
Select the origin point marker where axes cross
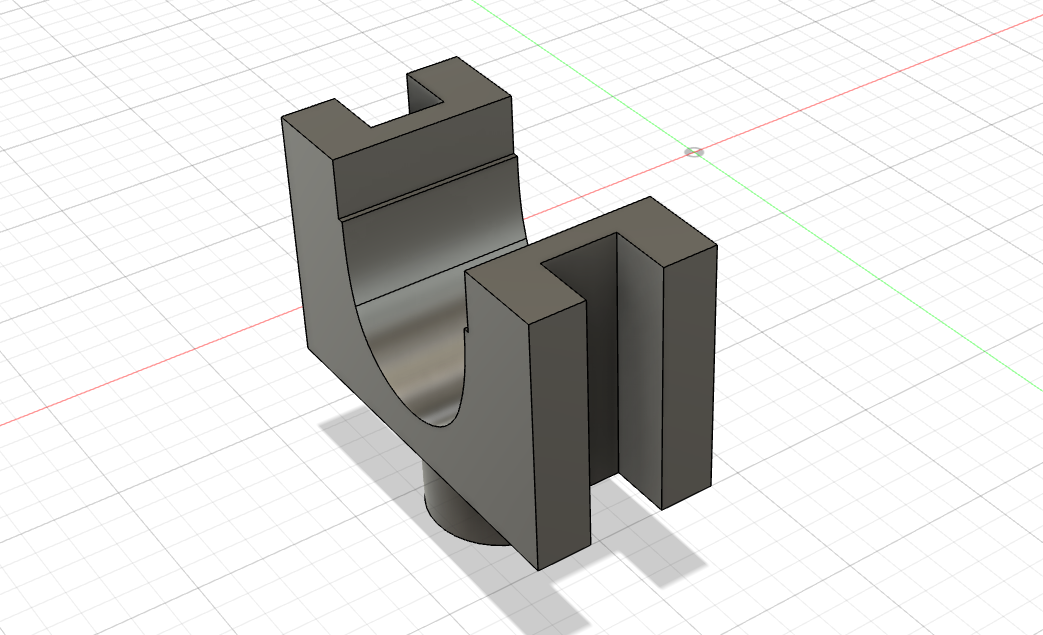pyautogui.click(x=694, y=152)
